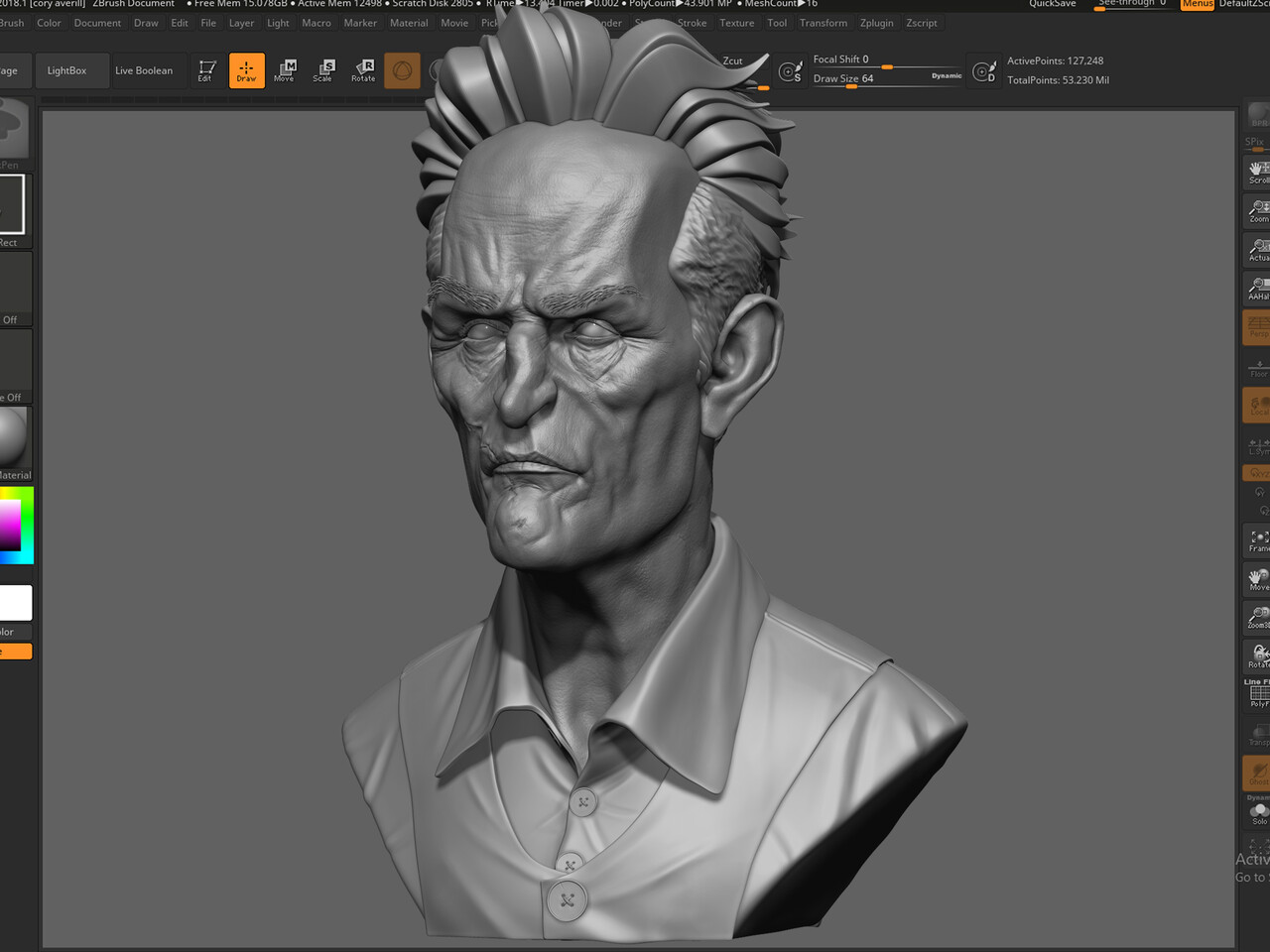Select the Draw mode button
Image resolution: width=1270 pixels, height=952 pixels.
pos(247,70)
